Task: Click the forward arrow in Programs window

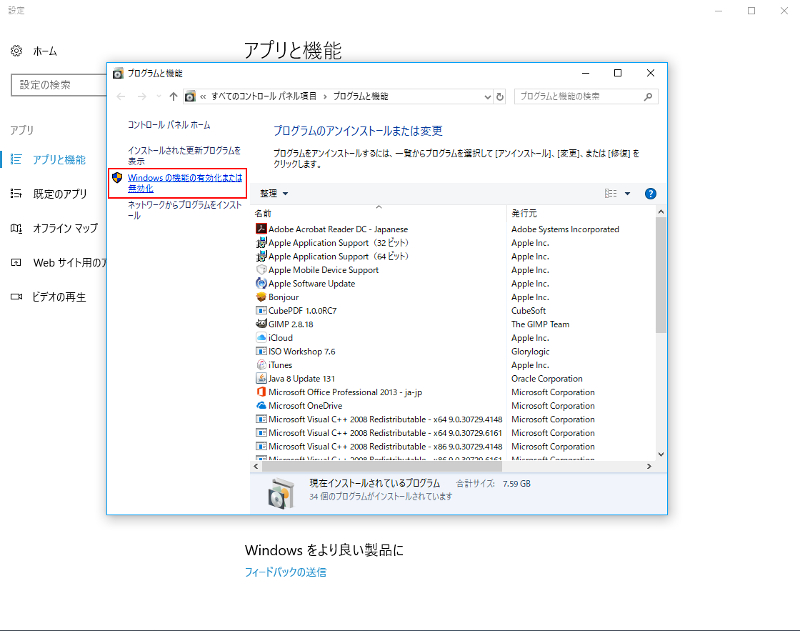Action: click(x=142, y=96)
